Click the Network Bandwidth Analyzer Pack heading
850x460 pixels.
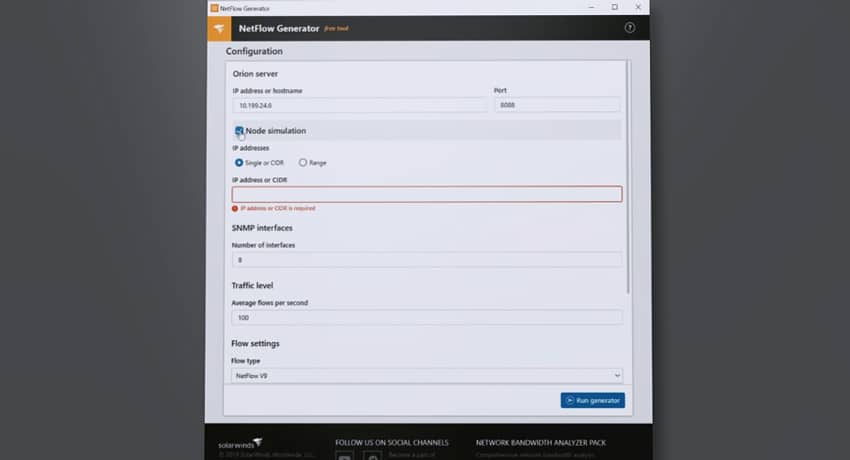[x=540, y=443]
